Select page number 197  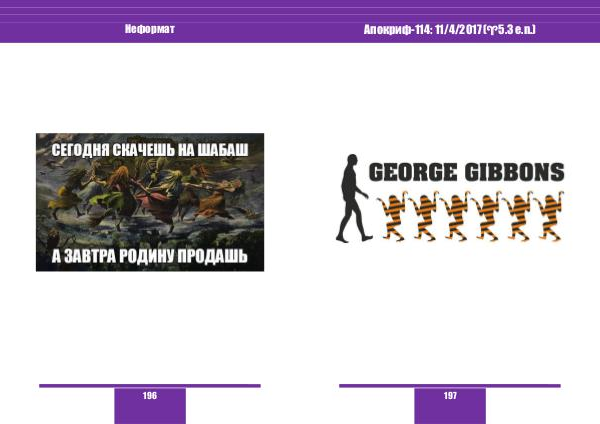pos(450,396)
